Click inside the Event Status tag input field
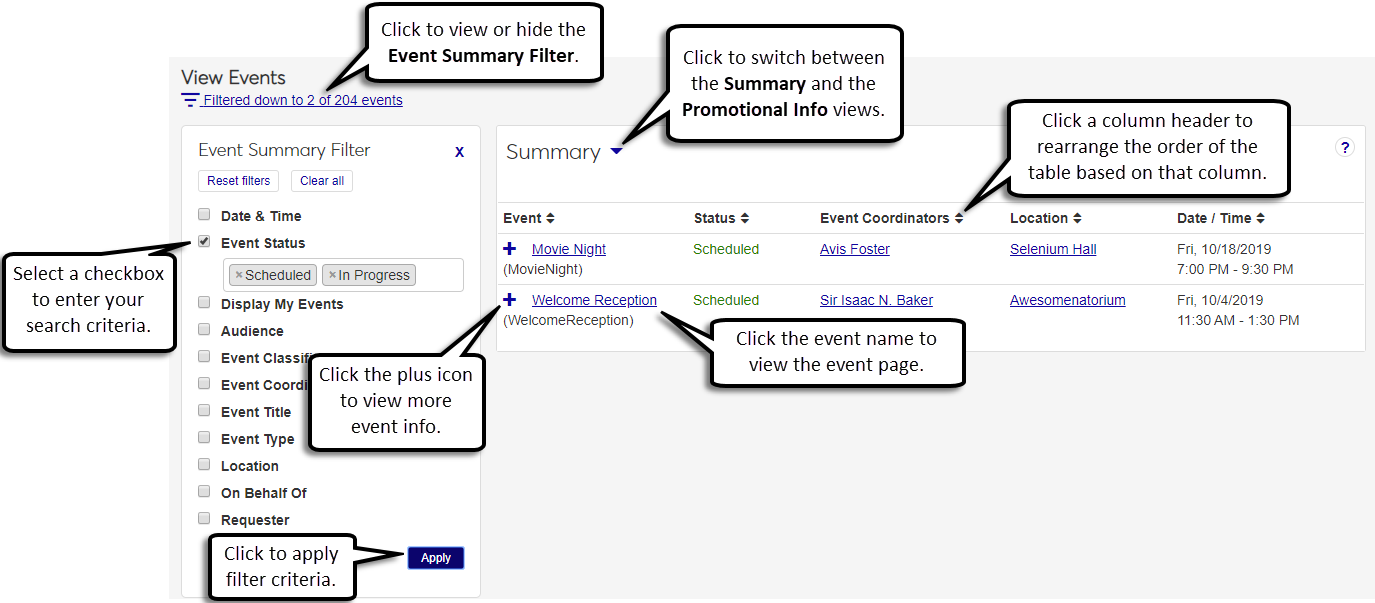The height and width of the screenshot is (603, 1375). click(x=438, y=275)
